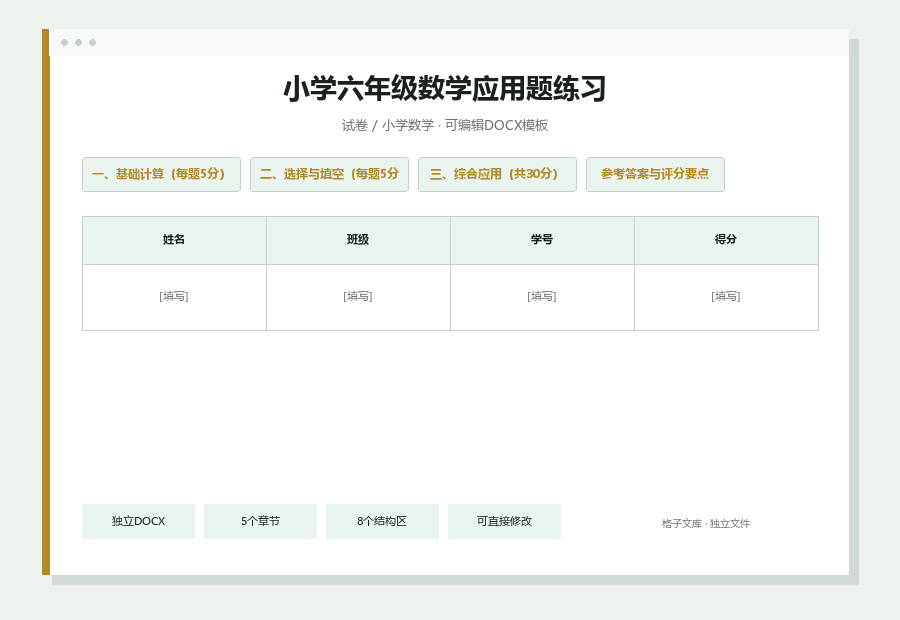Click the middle window control dot
The height and width of the screenshot is (620, 900).
pyautogui.click(x=79, y=42)
